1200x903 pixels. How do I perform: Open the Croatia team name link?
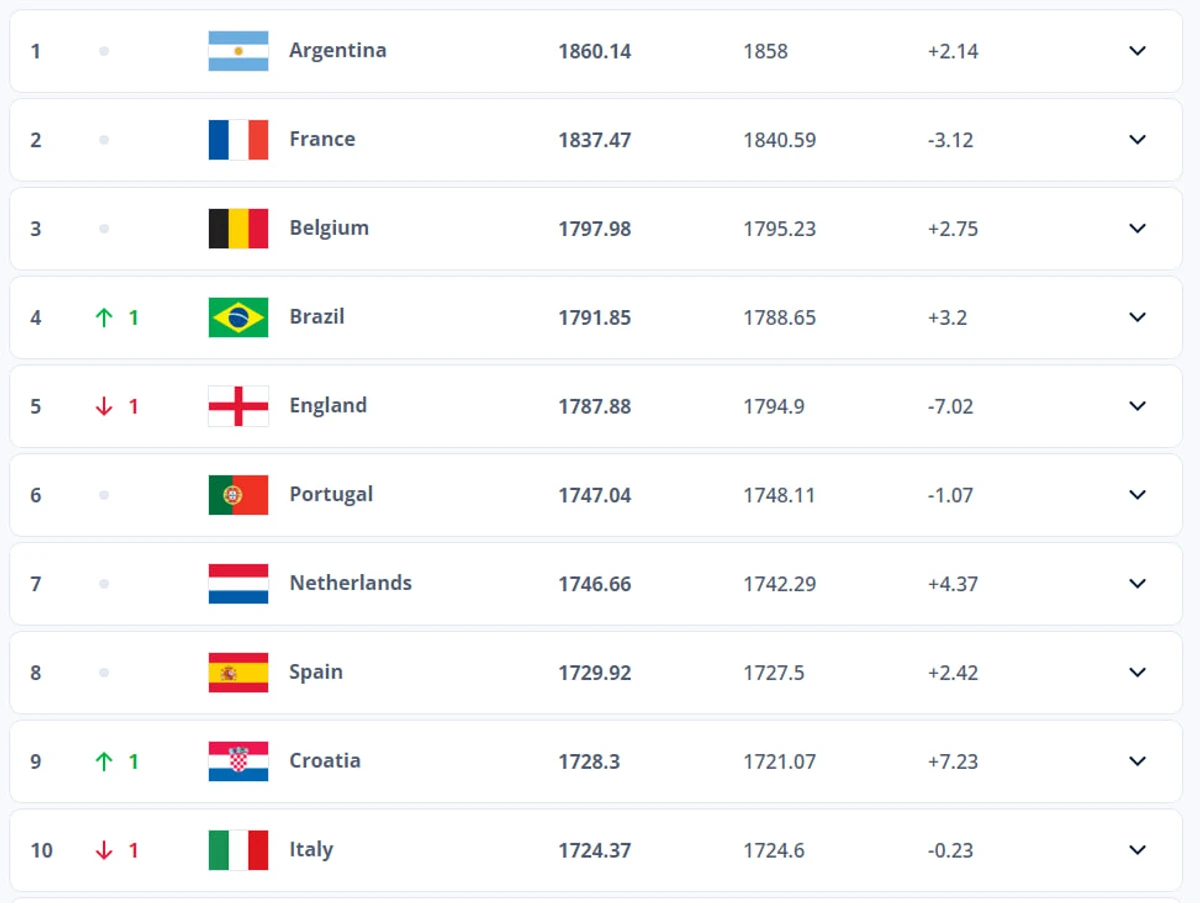tap(325, 761)
